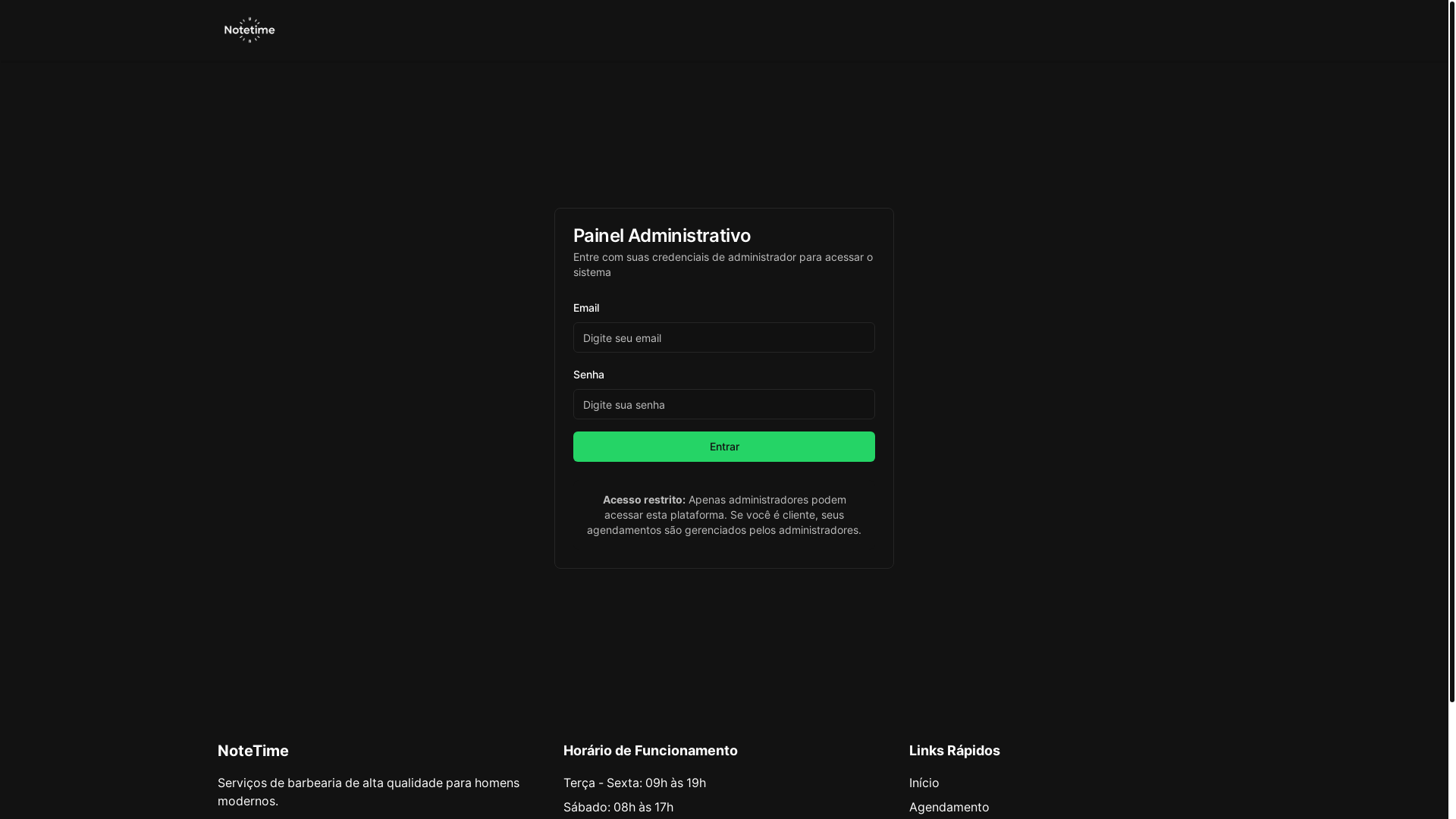Focus the Senha password field
This screenshot has width=1456, height=819.
[x=723, y=404]
